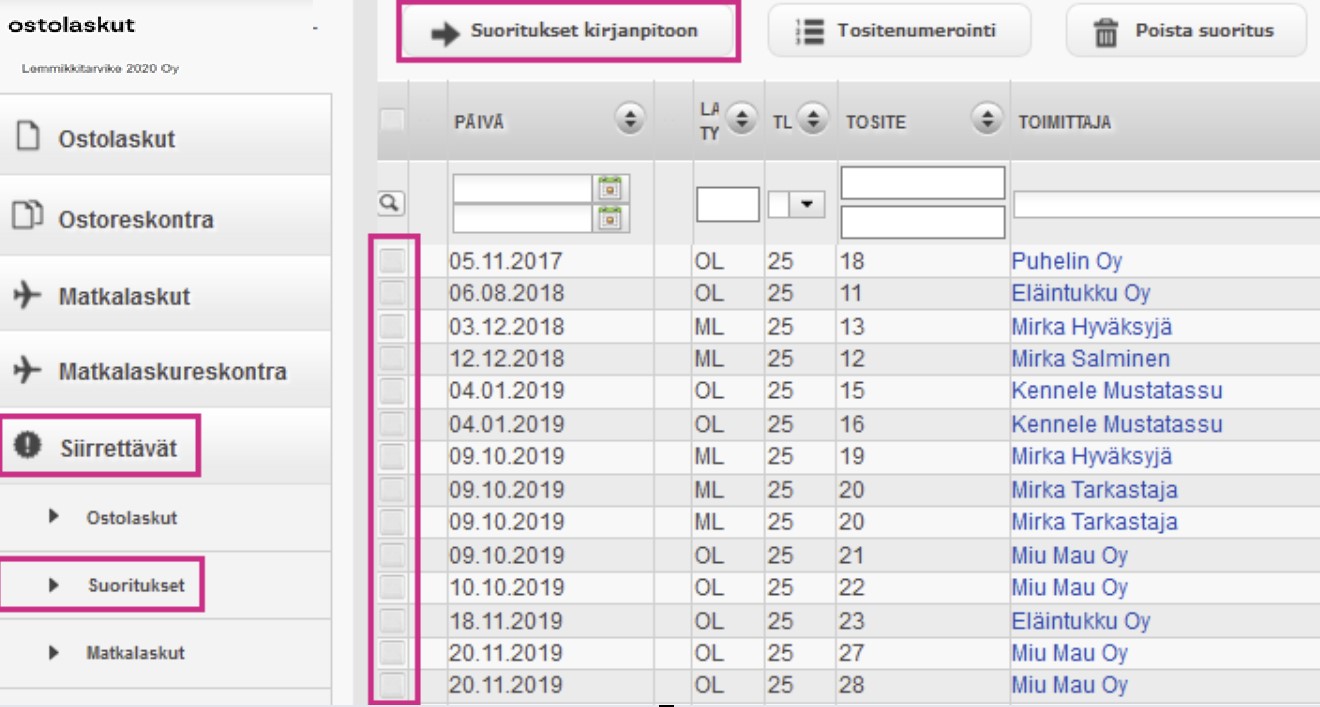Click numbered list icon on Tositenumerointi button
The width and height of the screenshot is (1320, 707).
pos(808,31)
